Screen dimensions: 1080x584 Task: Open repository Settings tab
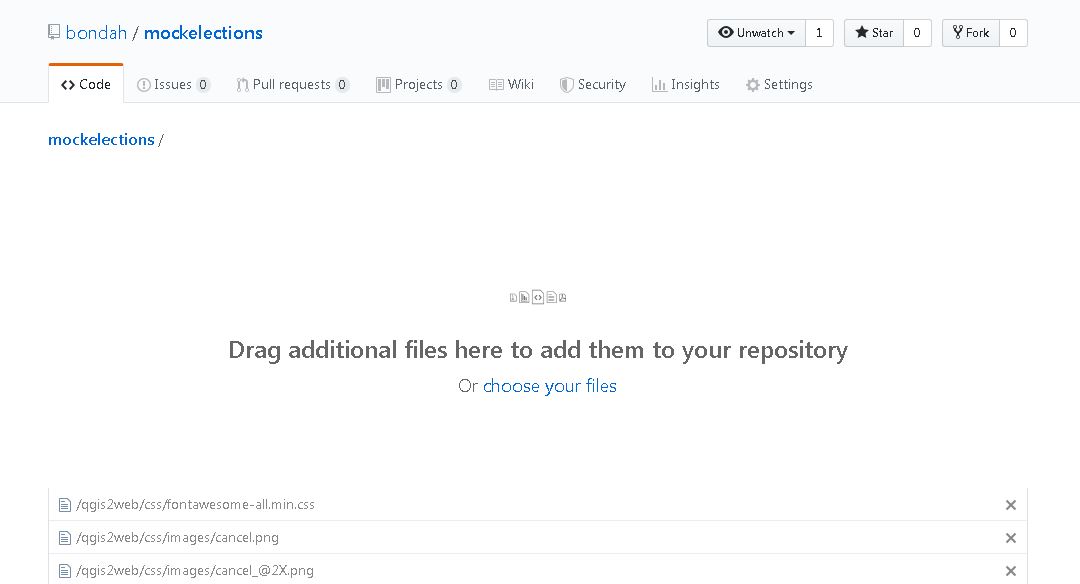(x=779, y=85)
